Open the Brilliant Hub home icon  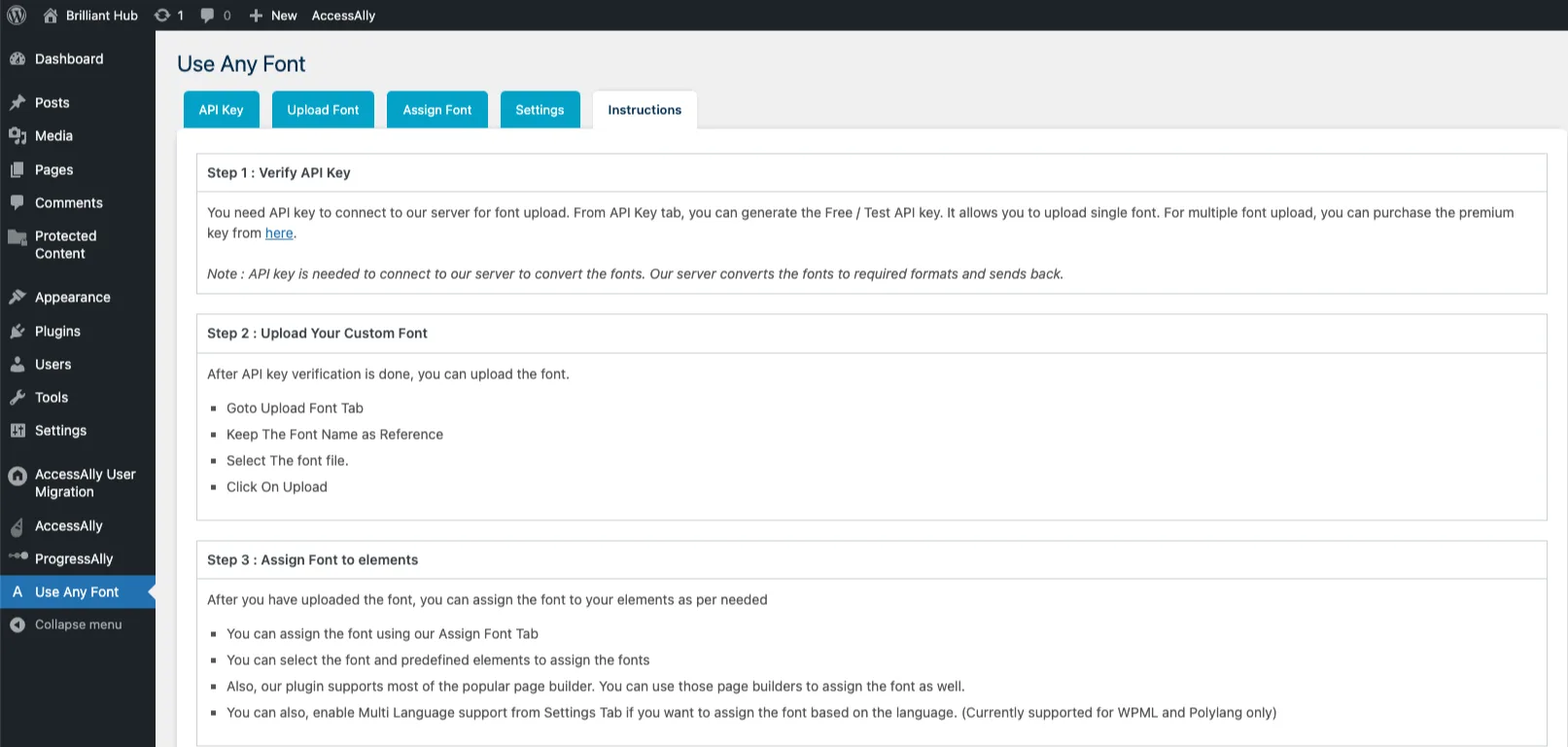51,16
